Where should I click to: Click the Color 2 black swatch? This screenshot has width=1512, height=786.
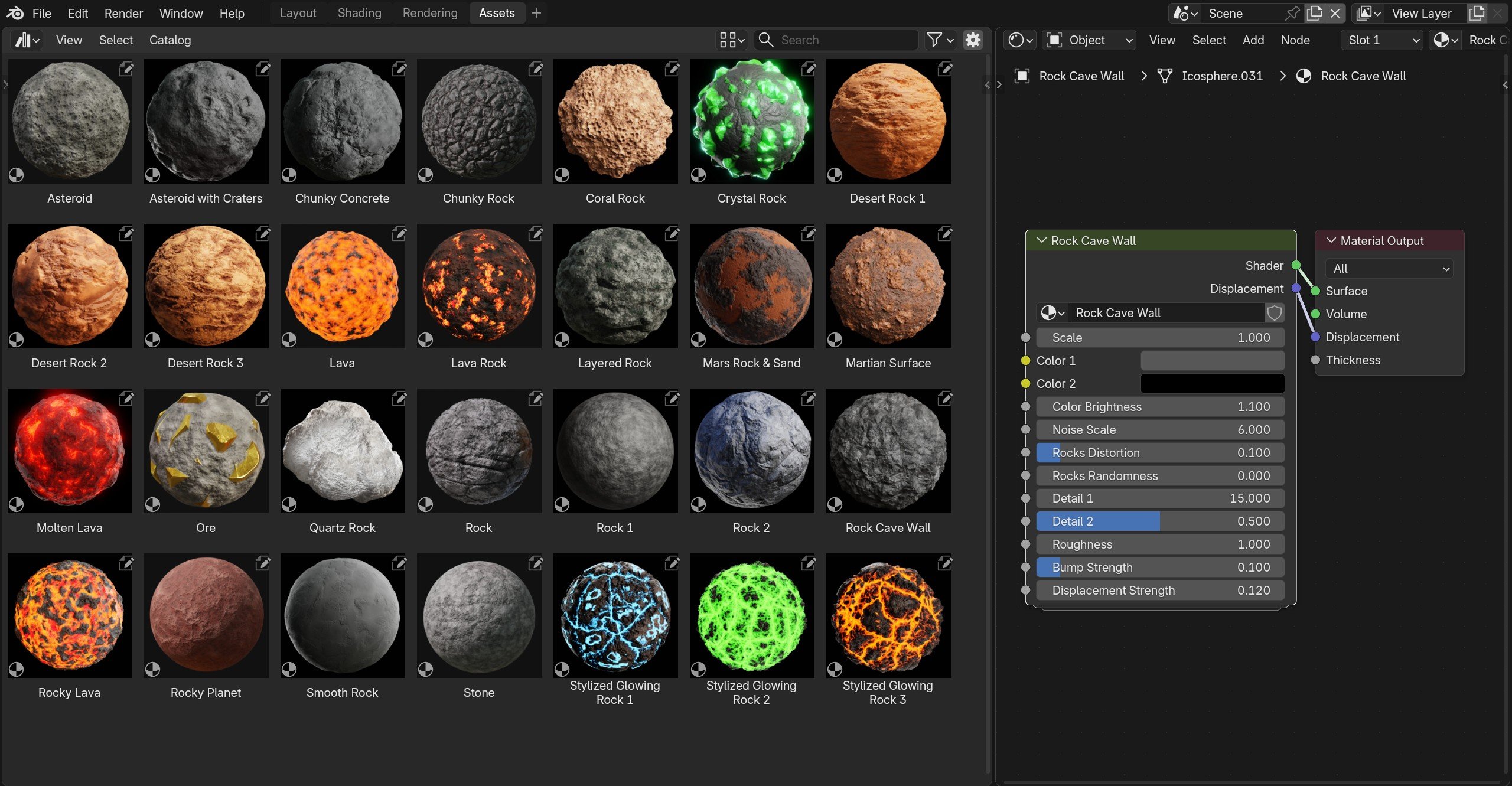pos(1212,383)
